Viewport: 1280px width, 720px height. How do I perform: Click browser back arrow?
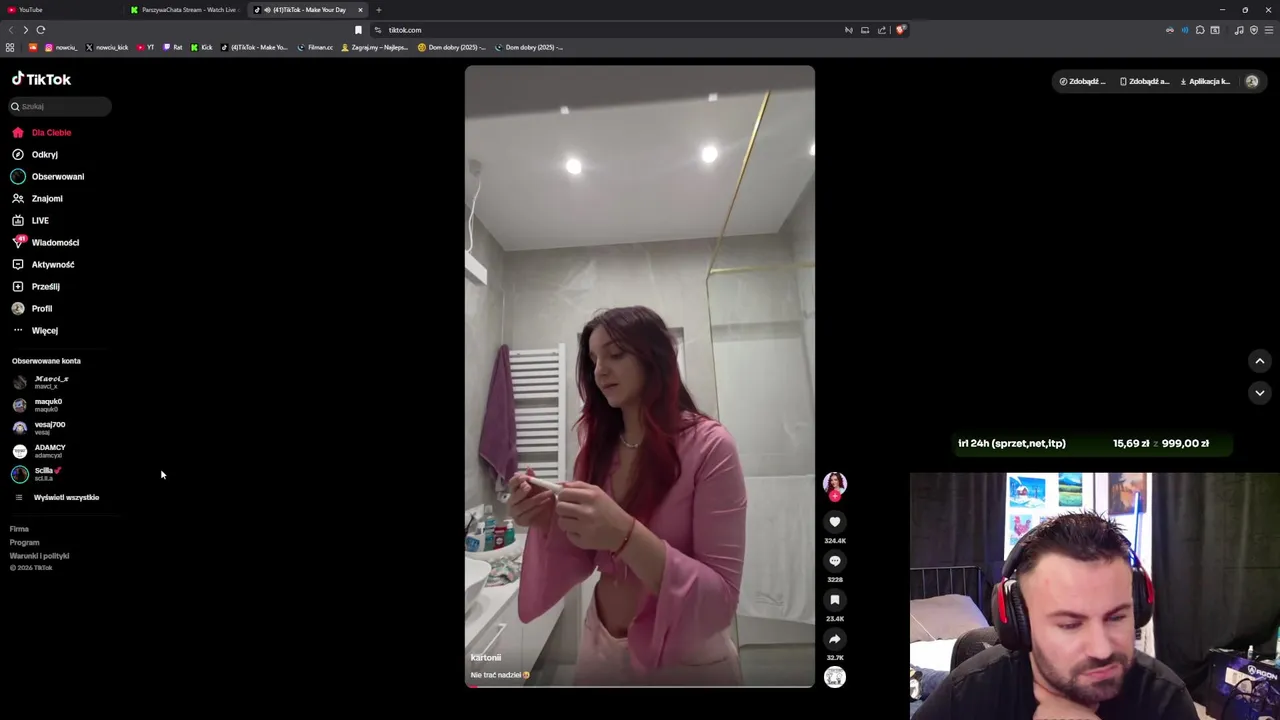(x=11, y=30)
